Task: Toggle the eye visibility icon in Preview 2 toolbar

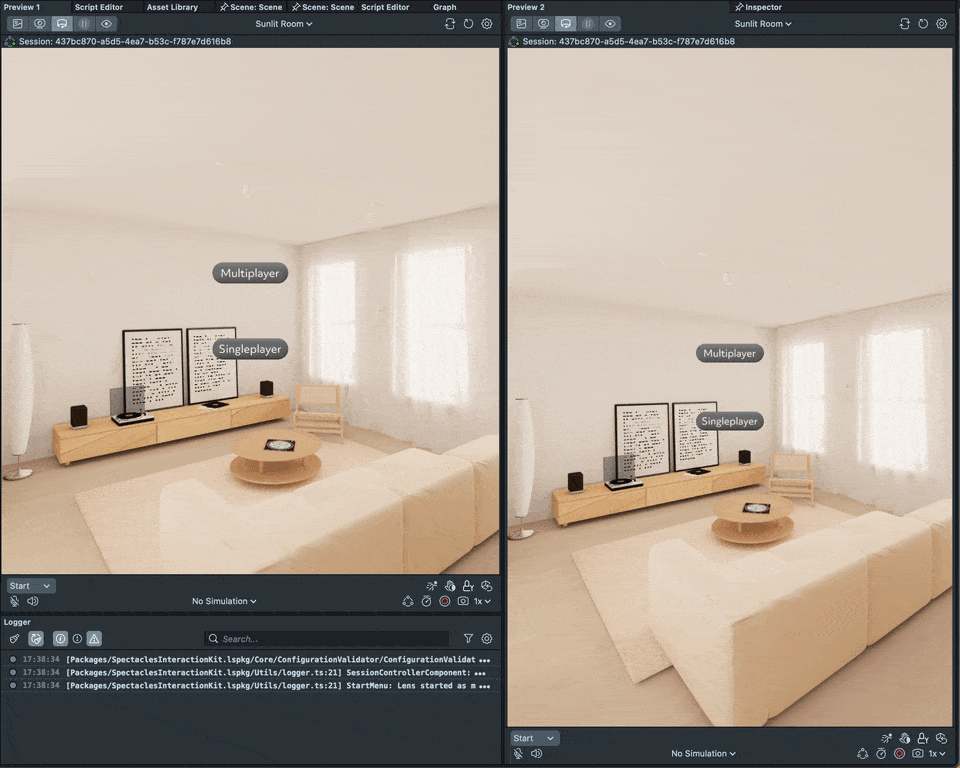Action: coord(610,23)
